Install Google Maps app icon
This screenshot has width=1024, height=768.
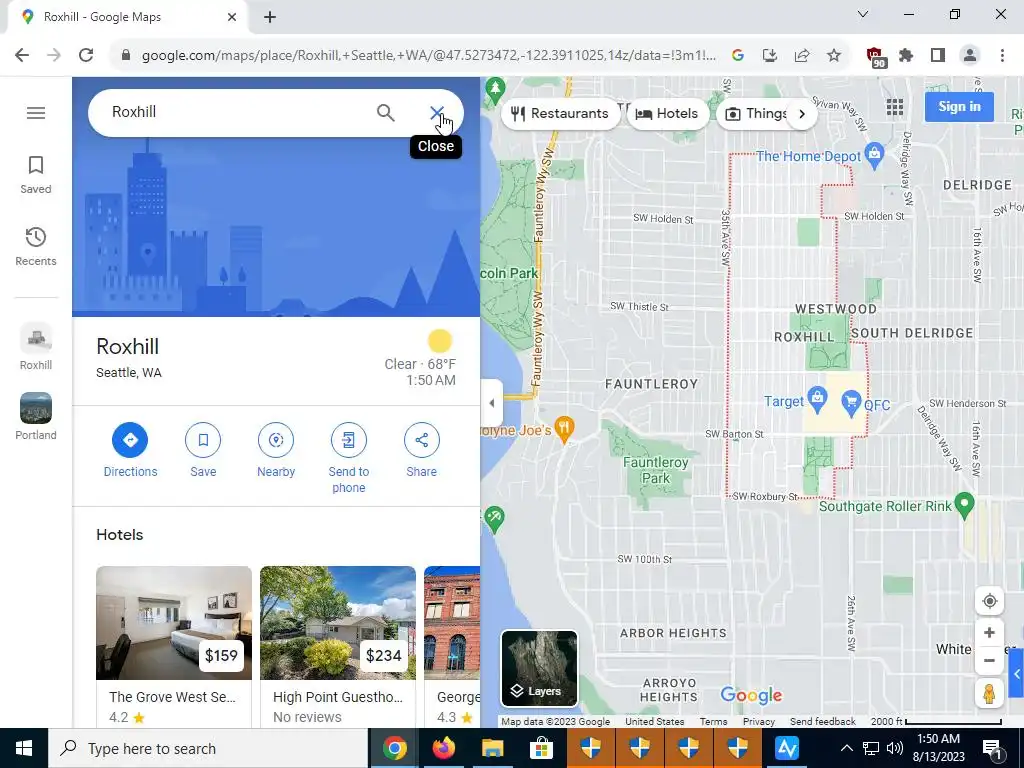(770, 56)
